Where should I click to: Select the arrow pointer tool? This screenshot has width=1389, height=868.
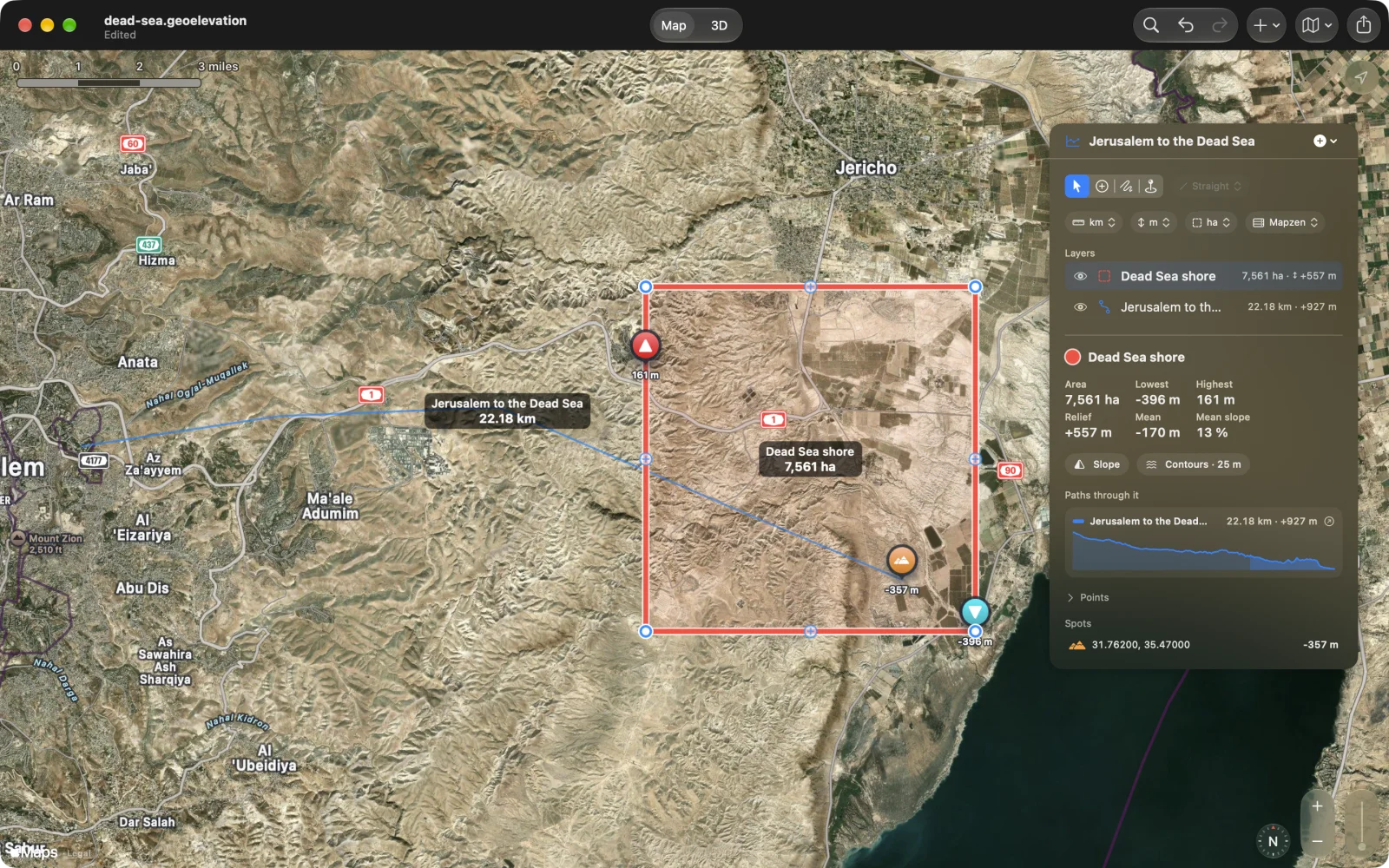click(1076, 186)
